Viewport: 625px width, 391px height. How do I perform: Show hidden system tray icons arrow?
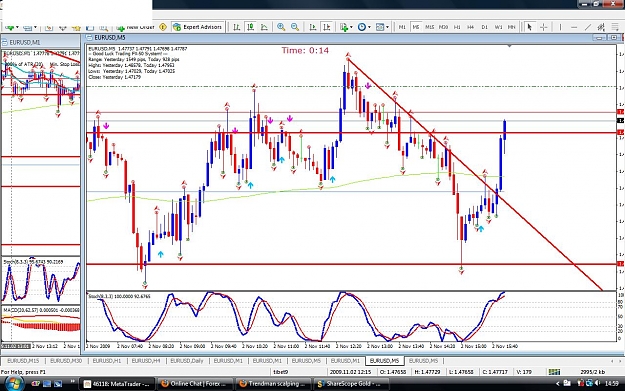557,384
